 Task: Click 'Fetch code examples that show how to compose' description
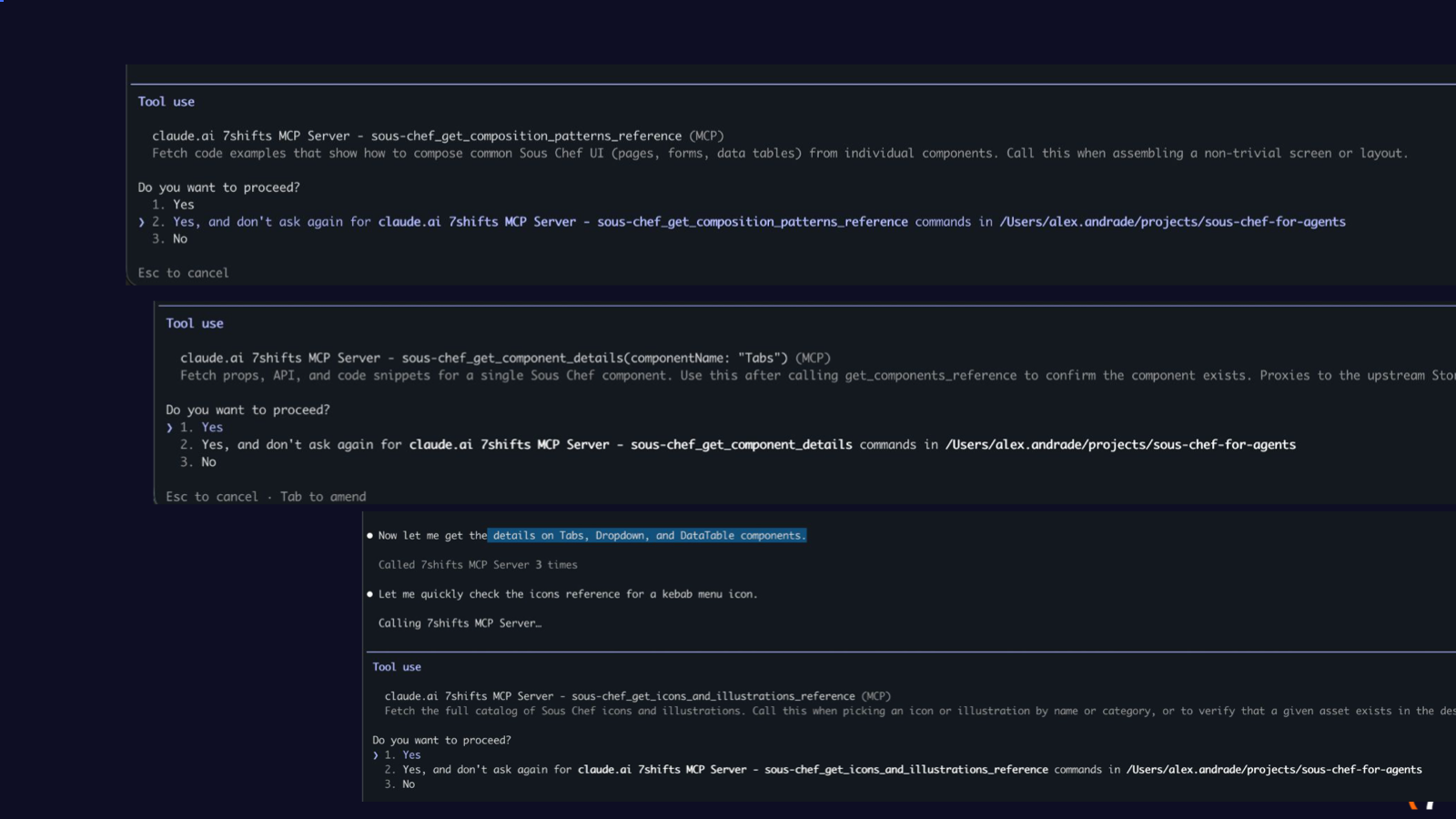click(x=780, y=154)
